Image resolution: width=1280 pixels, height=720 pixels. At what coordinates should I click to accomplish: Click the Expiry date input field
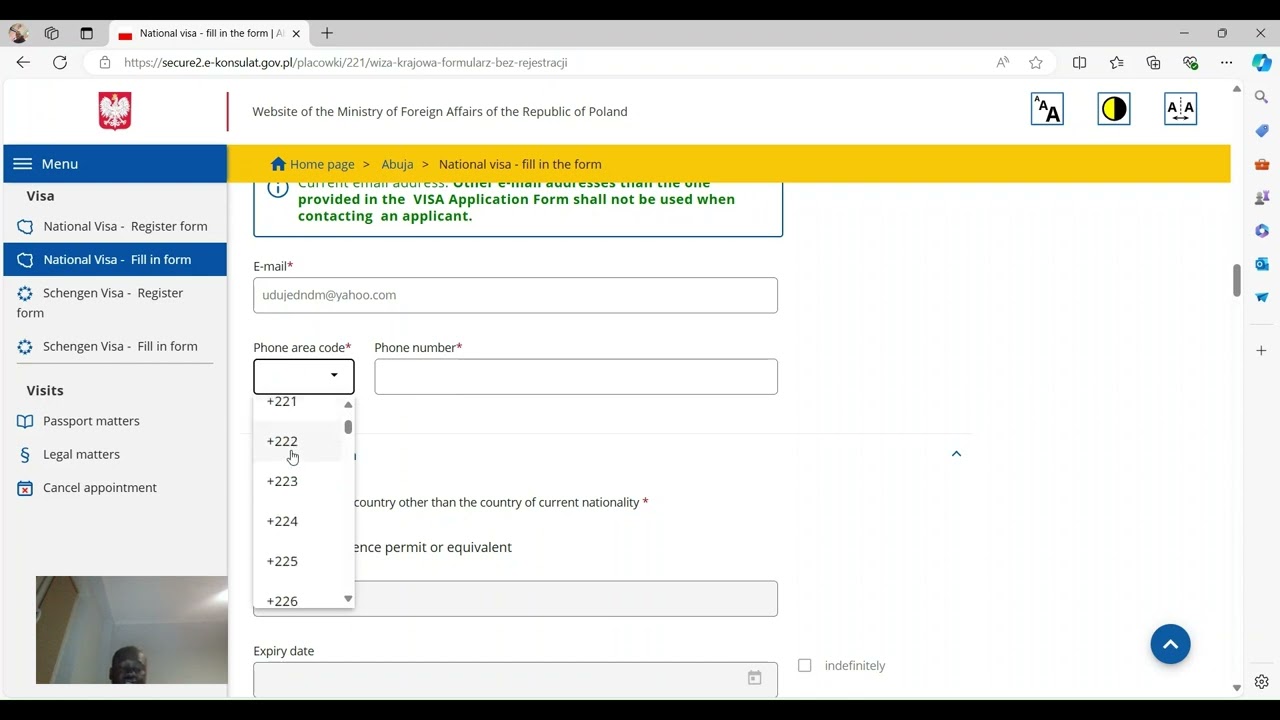515,678
